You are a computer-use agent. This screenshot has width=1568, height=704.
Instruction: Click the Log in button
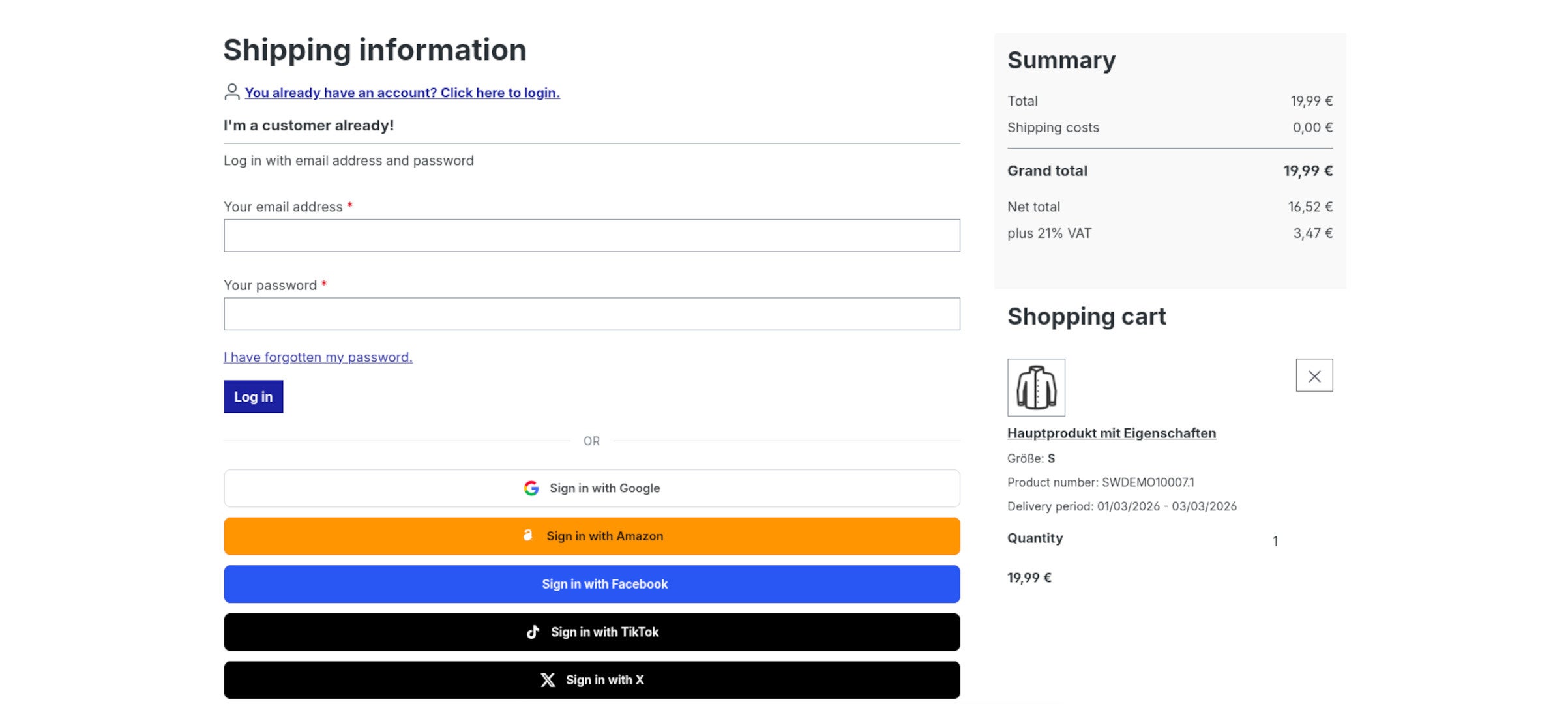(x=254, y=396)
